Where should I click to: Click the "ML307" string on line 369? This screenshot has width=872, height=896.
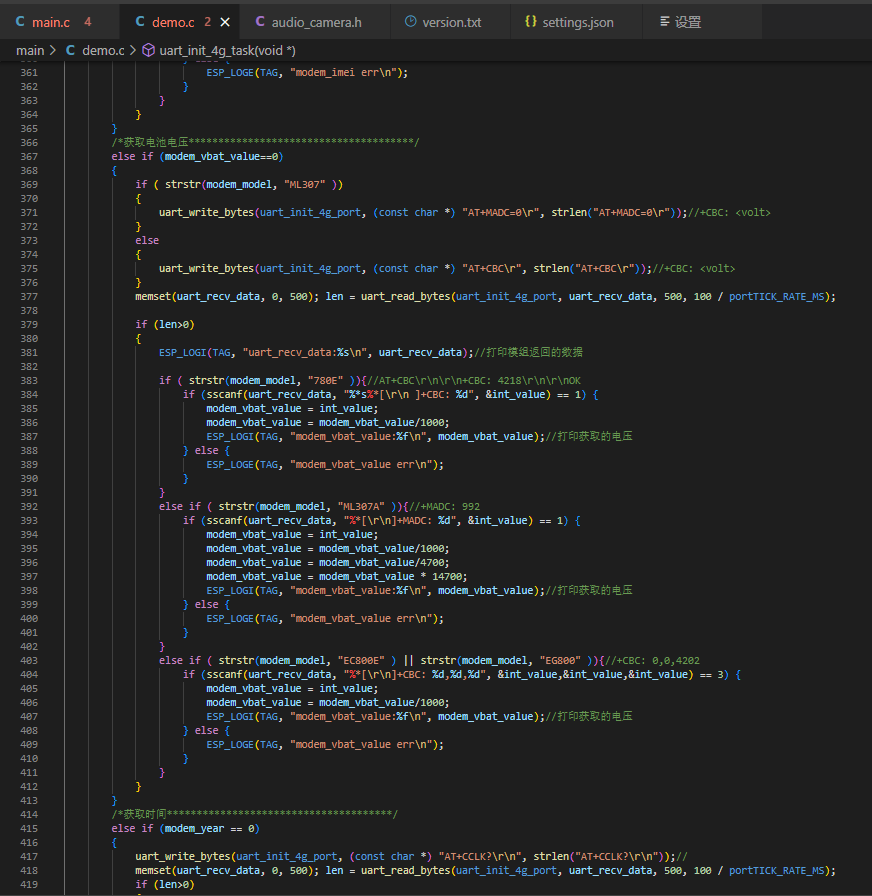click(x=305, y=185)
